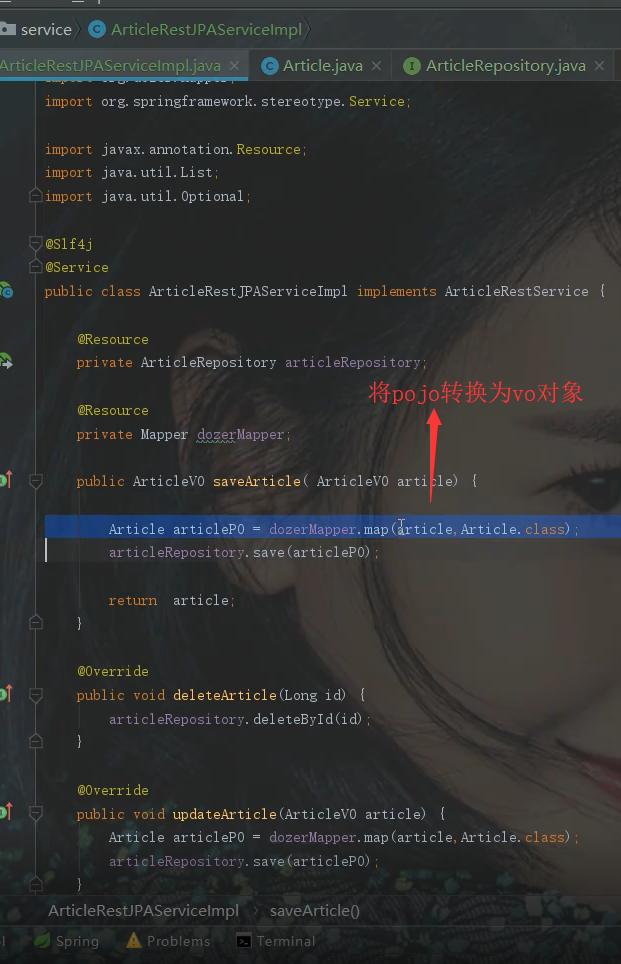Click the class icon on Article.java tab

coord(270,66)
